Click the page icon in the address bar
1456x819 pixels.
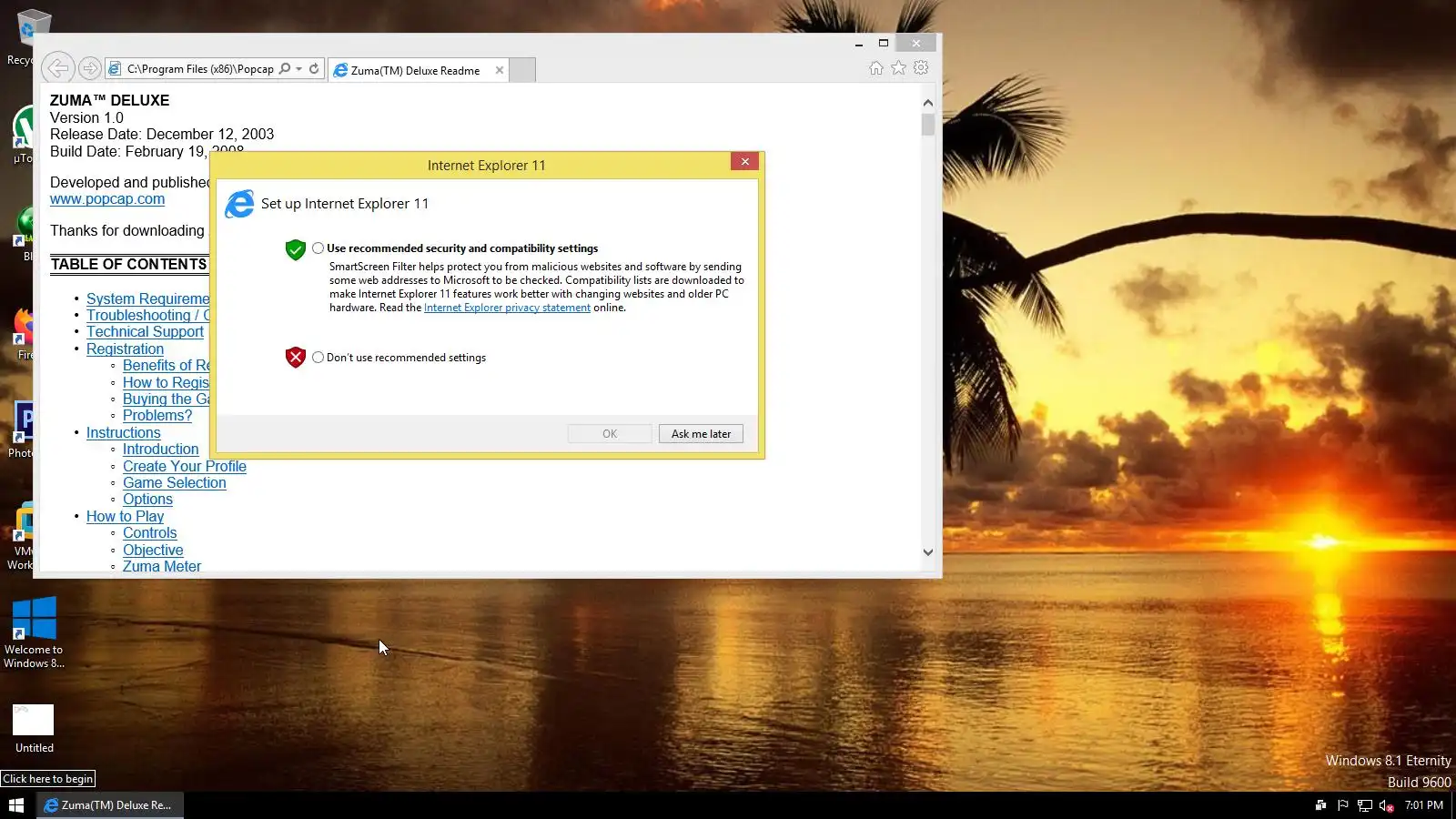[x=115, y=68]
